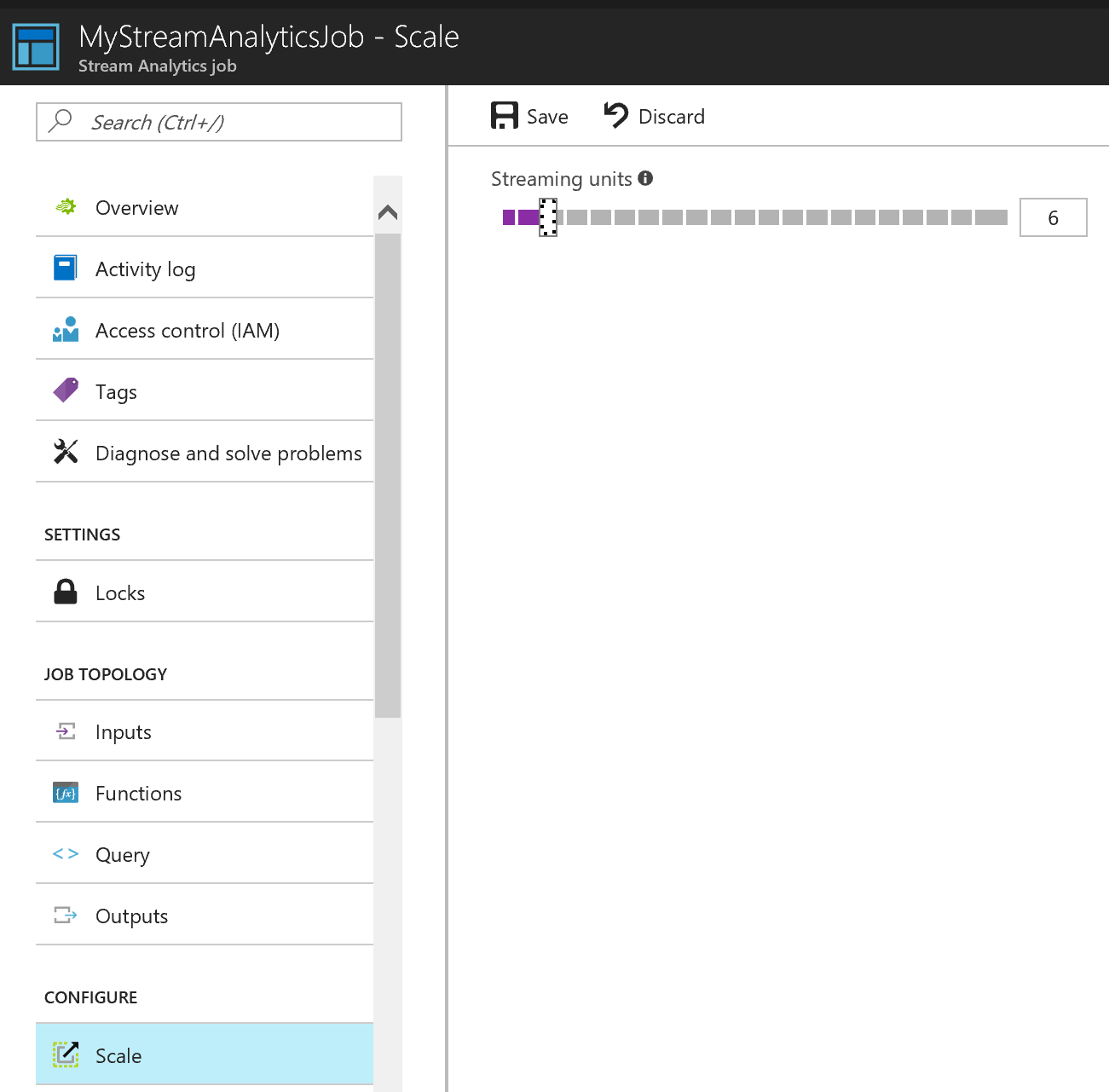Click the Access control people icon
Viewport: 1109px width, 1092px height.
[x=66, y=329]
